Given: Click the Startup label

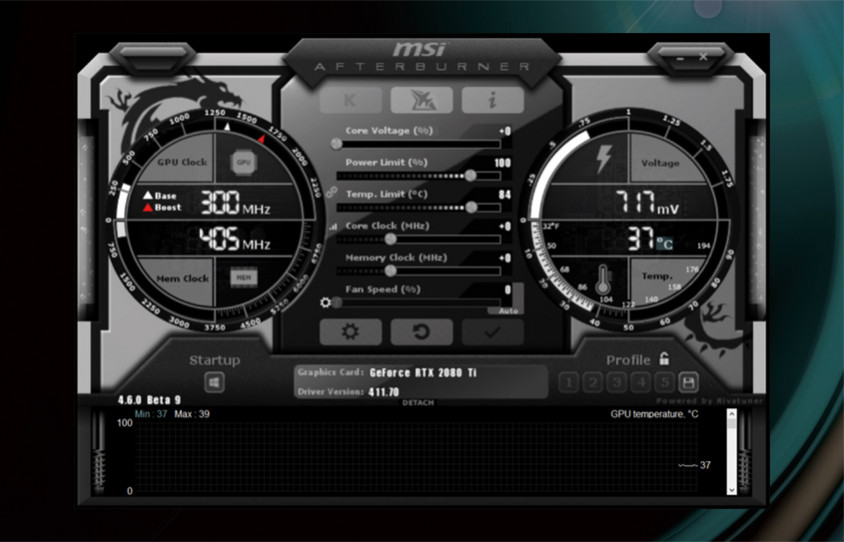Looking at the screenshot, I should (214, 360).
